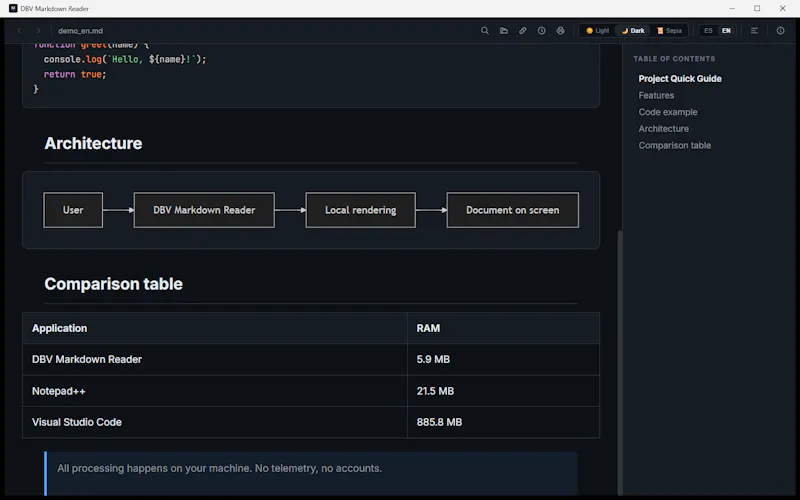Jump to Features in table of contents
800x500 pixels.
(656, 95)
